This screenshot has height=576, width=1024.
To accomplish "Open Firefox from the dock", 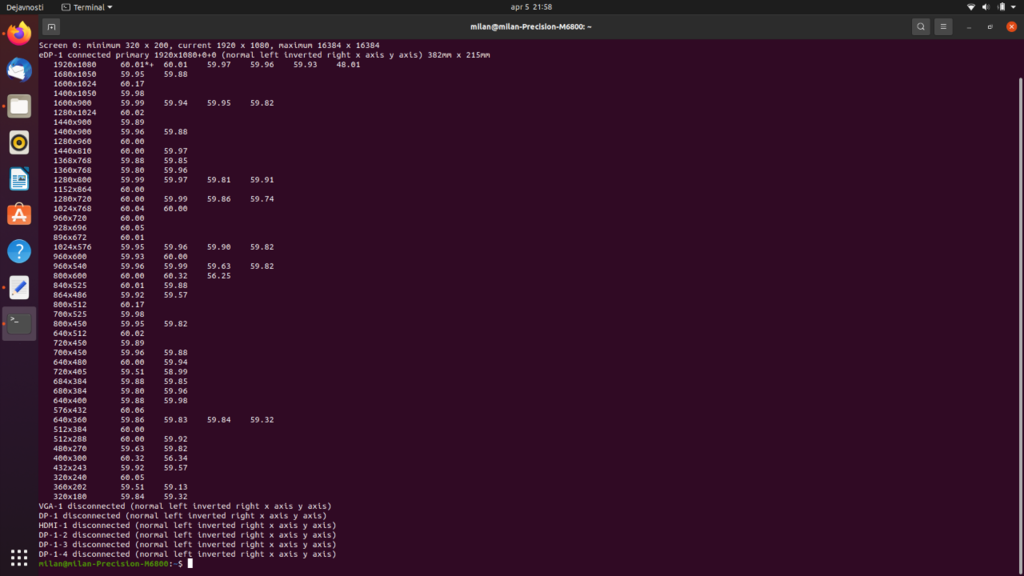I will click(x=19, y=34).
